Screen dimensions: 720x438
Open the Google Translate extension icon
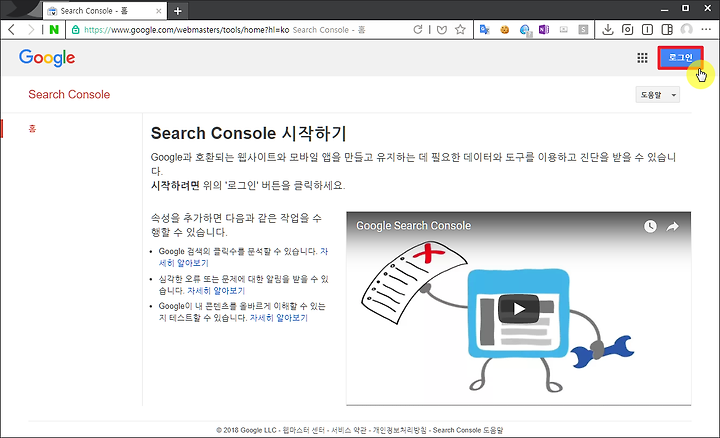(x=484, y=30)
